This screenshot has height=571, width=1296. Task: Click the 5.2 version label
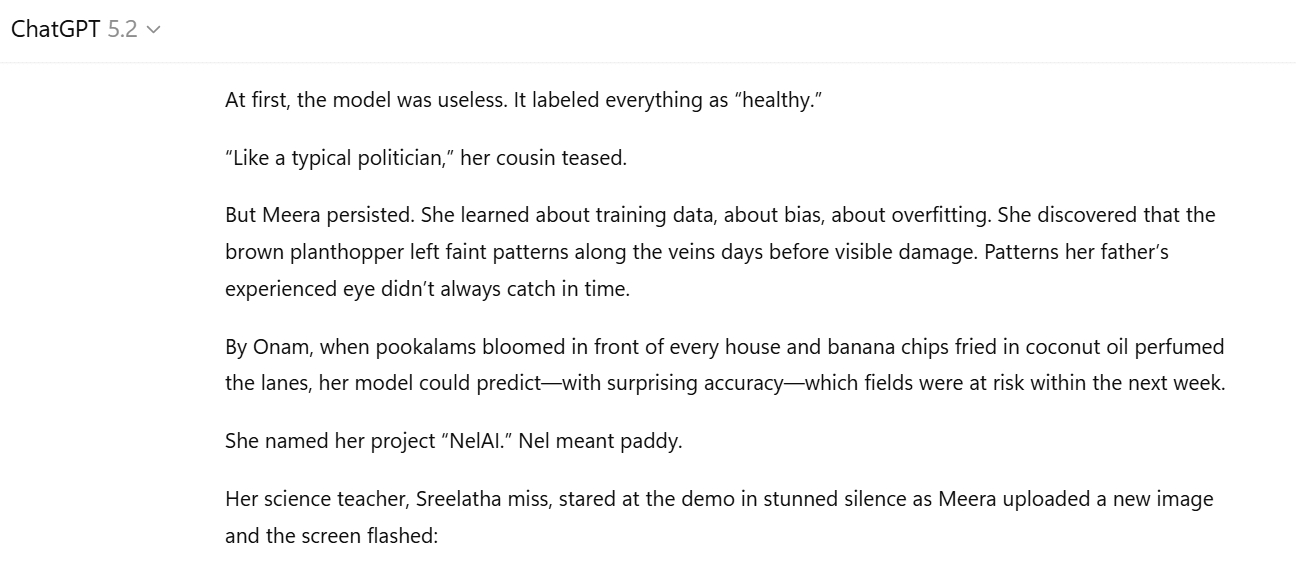[121, 30]
